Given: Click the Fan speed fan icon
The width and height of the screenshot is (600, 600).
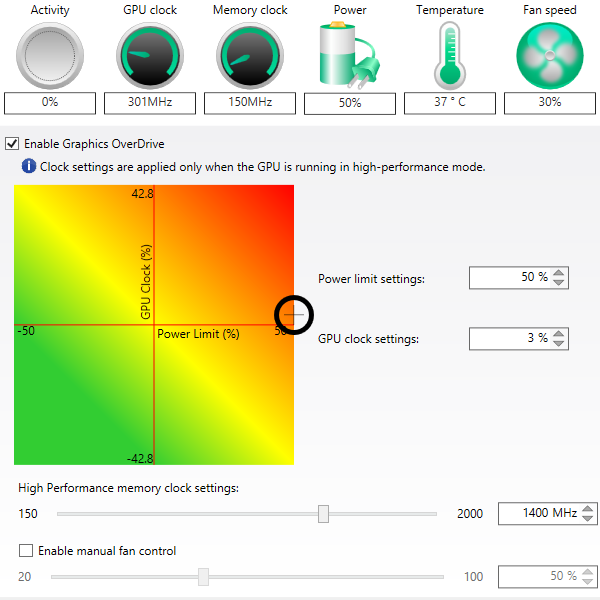Looking at the screenshot, I should pos(550,55).
